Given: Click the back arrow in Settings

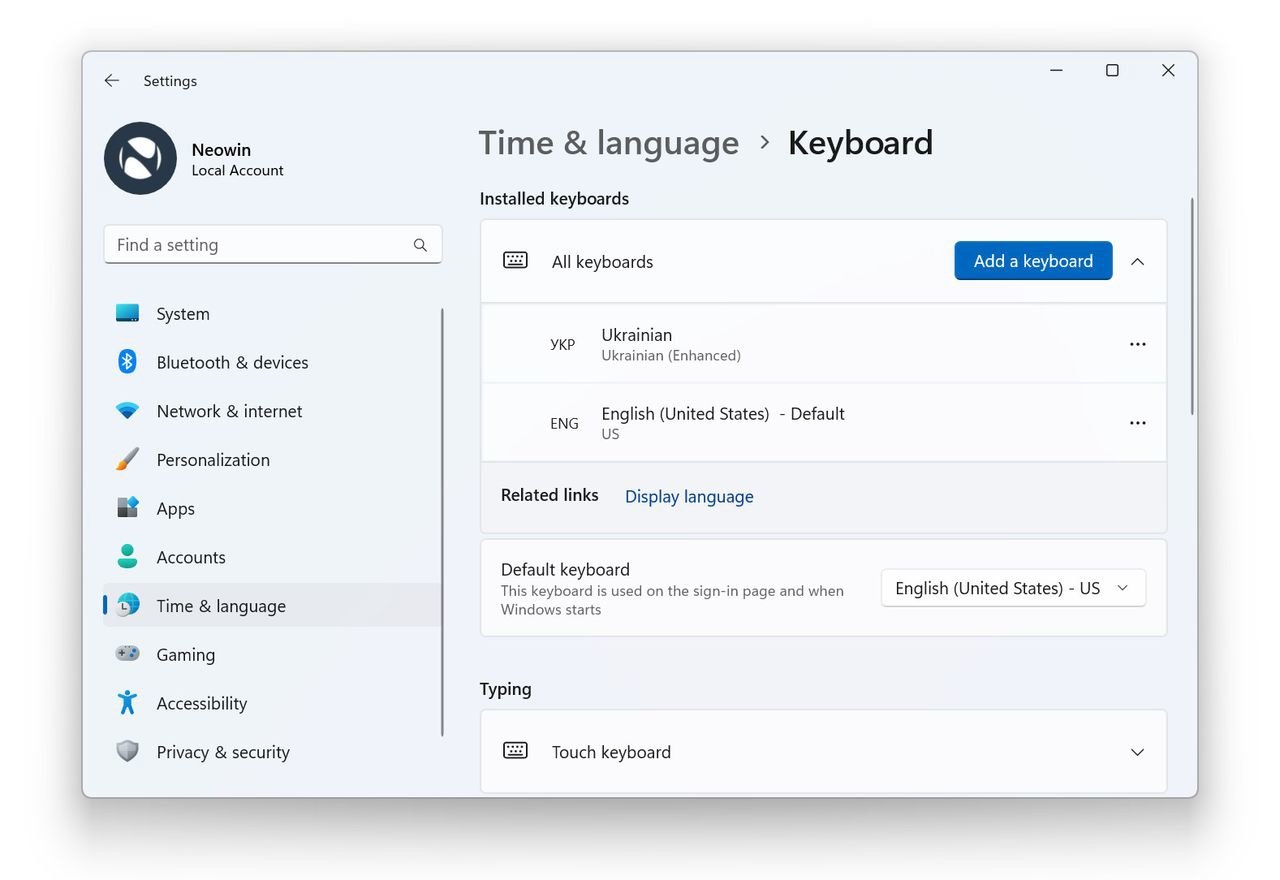Looking at the screenshot, I should click(x=112, y=81).
